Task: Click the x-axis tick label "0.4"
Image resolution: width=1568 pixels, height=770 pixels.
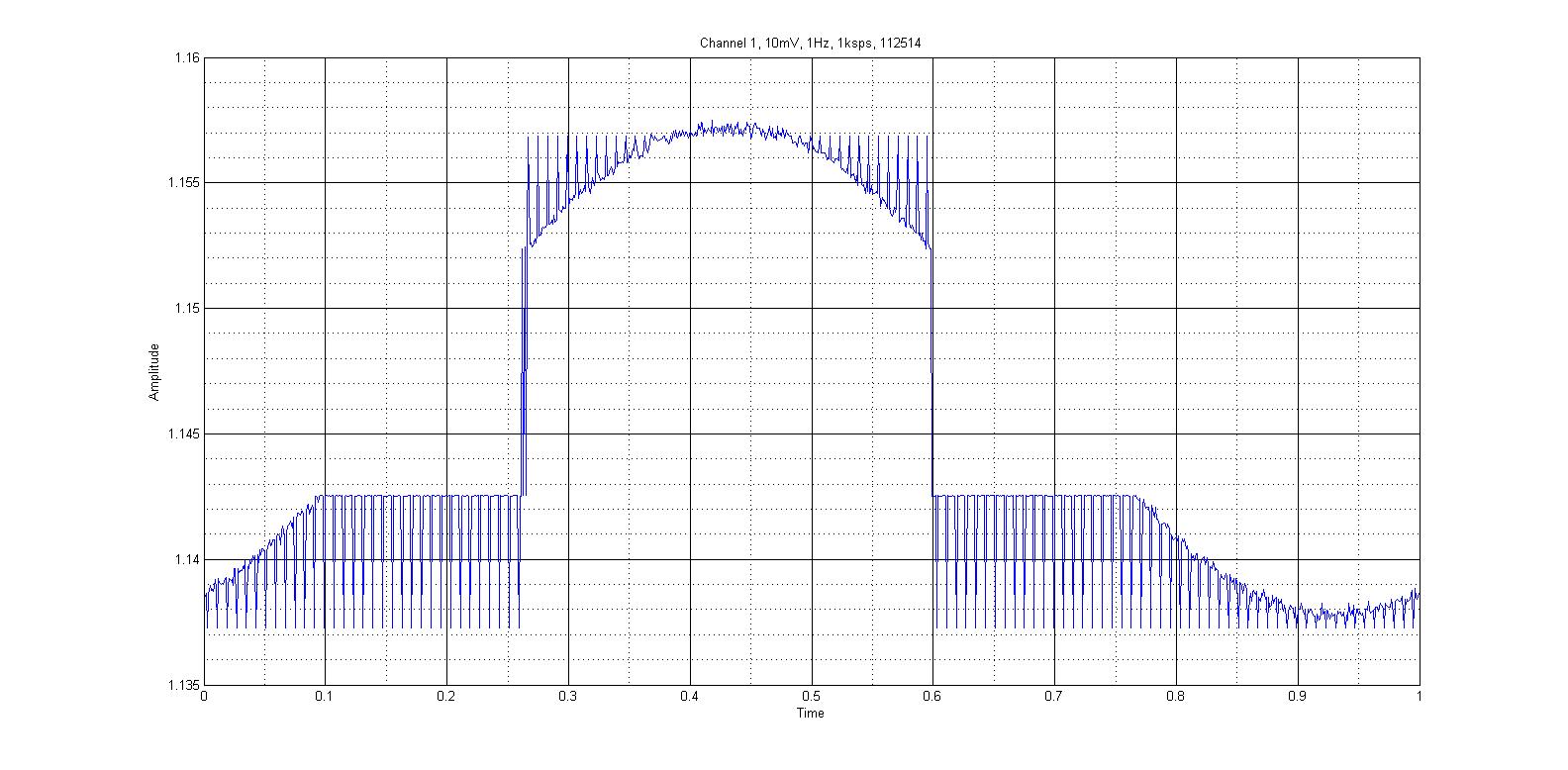Action: click(690, 697)
